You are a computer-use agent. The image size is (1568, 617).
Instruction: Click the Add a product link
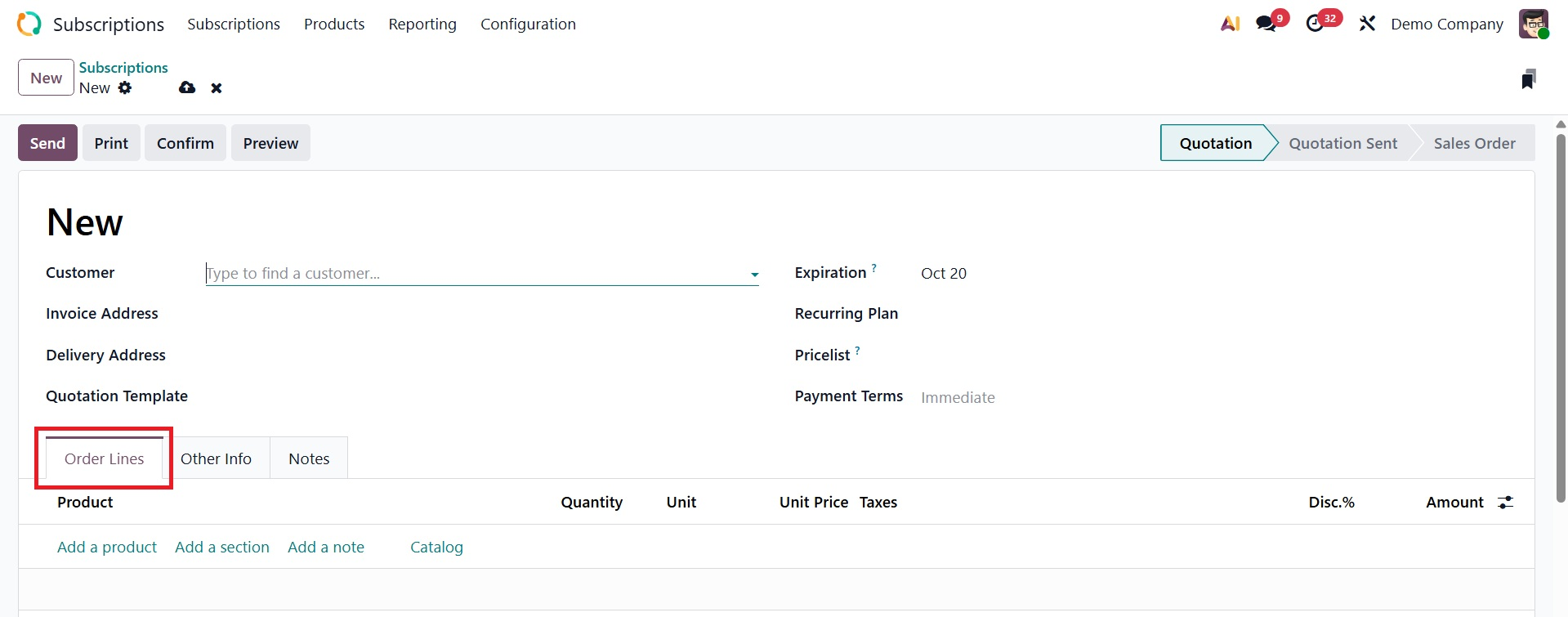coord(107,547)
